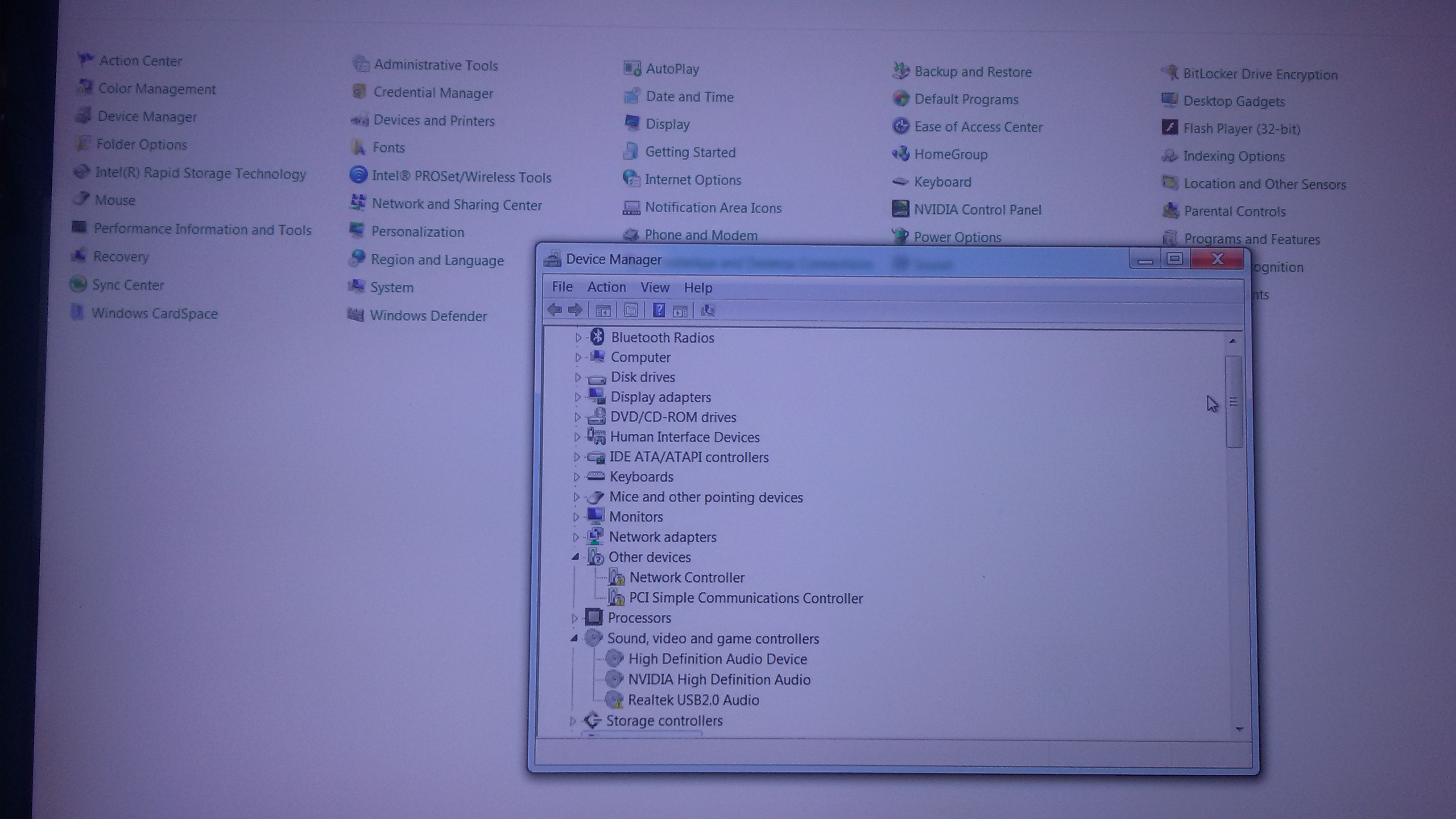Expand the Display adapters node
1456x819 pixels.
coord(577,397)
